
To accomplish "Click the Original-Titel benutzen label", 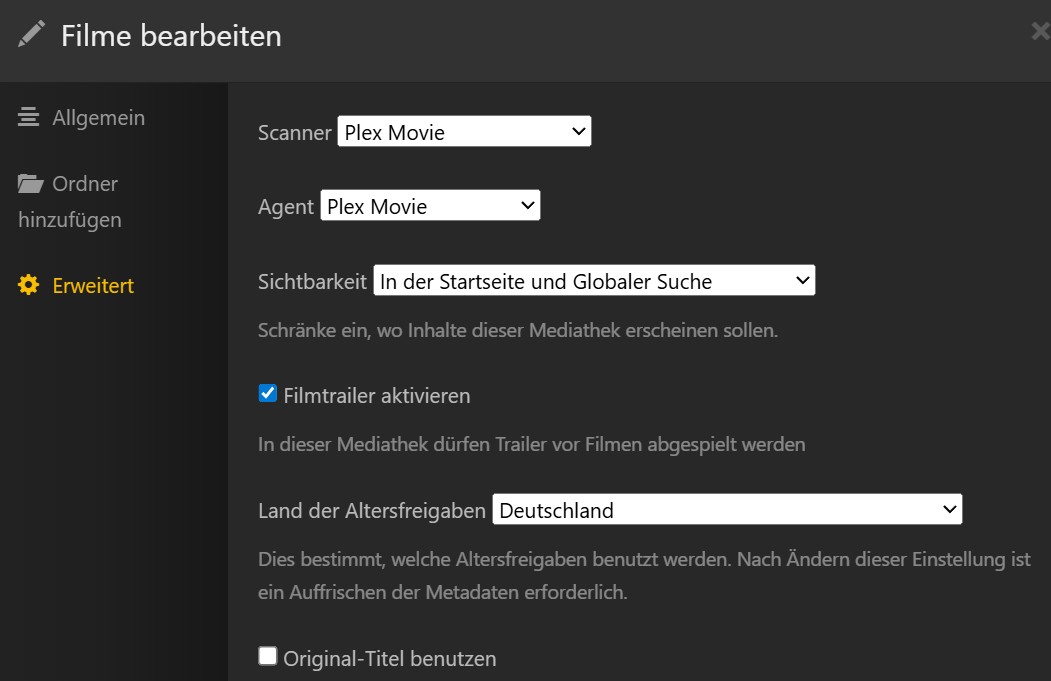I will pos(389,658).
